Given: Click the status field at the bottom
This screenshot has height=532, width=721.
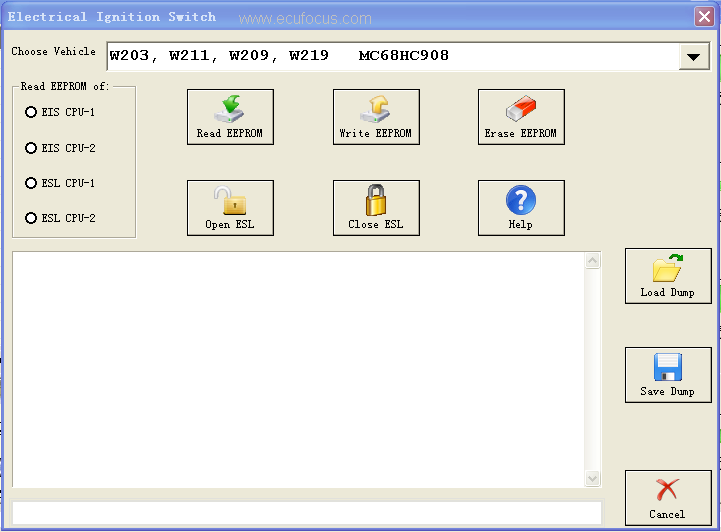Looking at the screenshot, I should pos(307,512).
